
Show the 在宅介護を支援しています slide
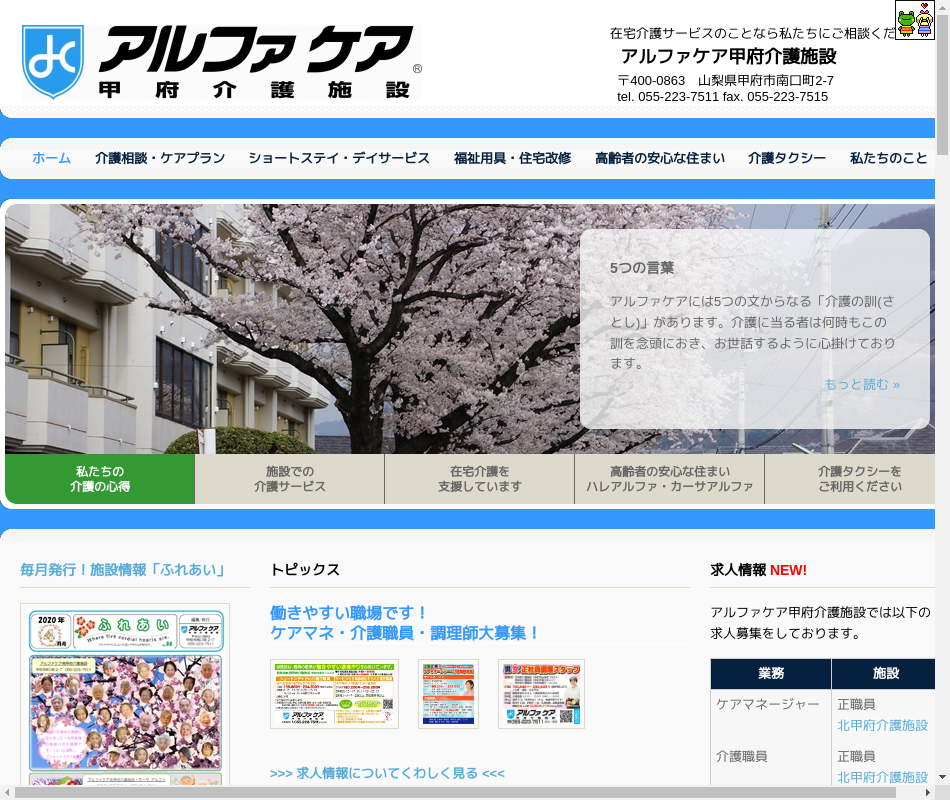coord(480,479)
